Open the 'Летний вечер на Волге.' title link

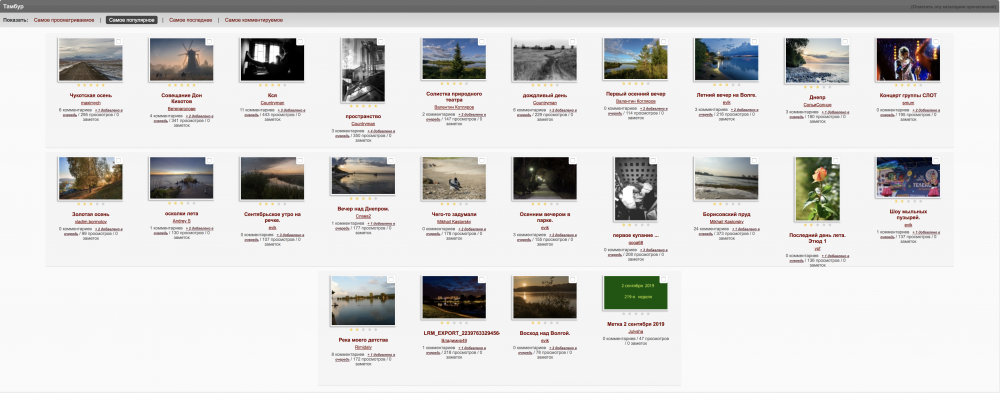726,95
